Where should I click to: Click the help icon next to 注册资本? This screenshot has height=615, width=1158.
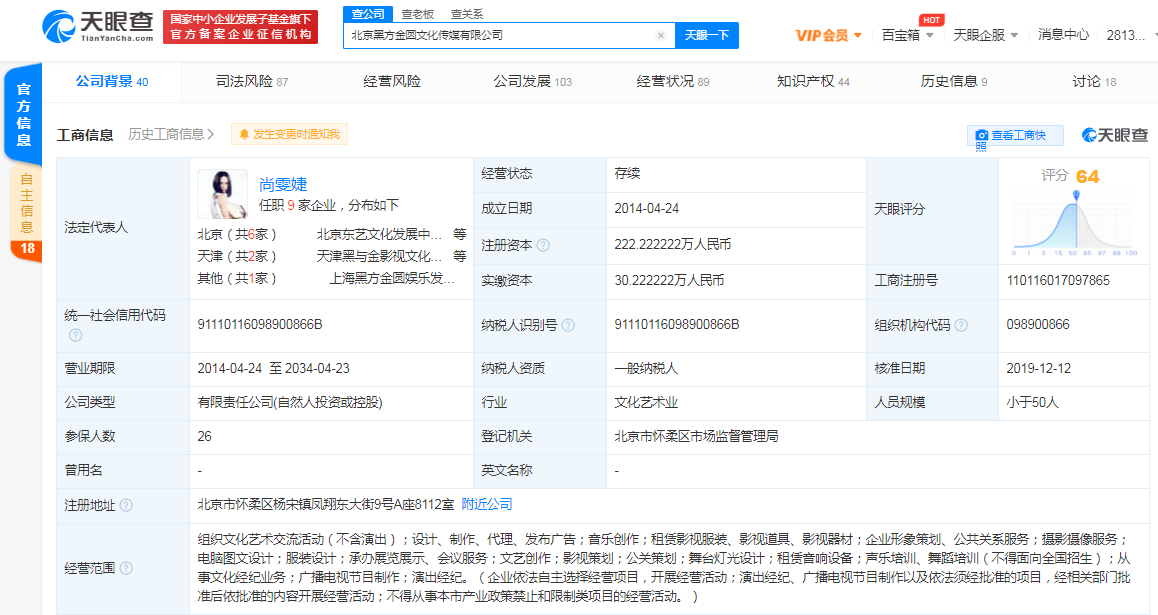(x=544, y=245)
